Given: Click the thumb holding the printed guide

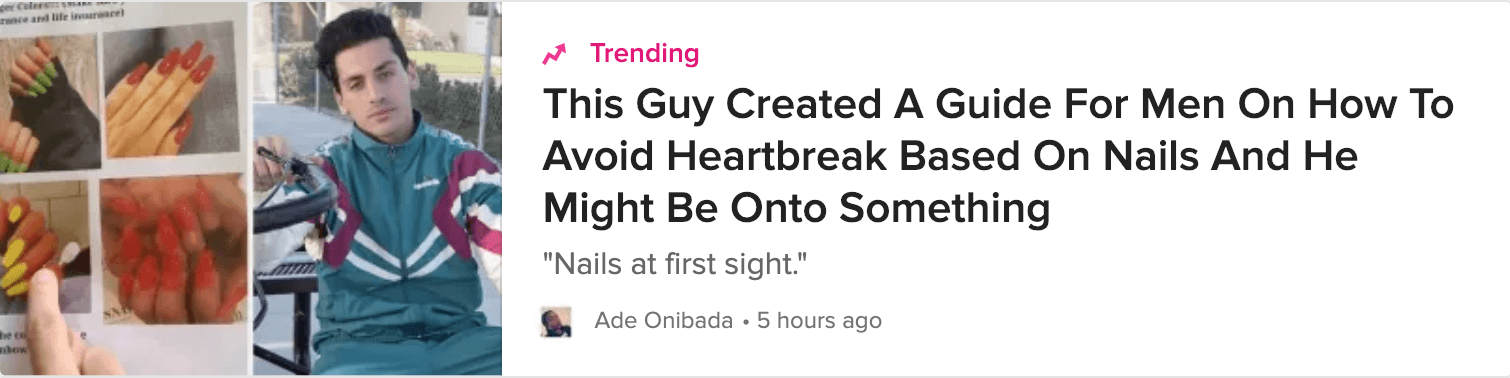Looking at the screenshot, I should [x=52, y=324].
